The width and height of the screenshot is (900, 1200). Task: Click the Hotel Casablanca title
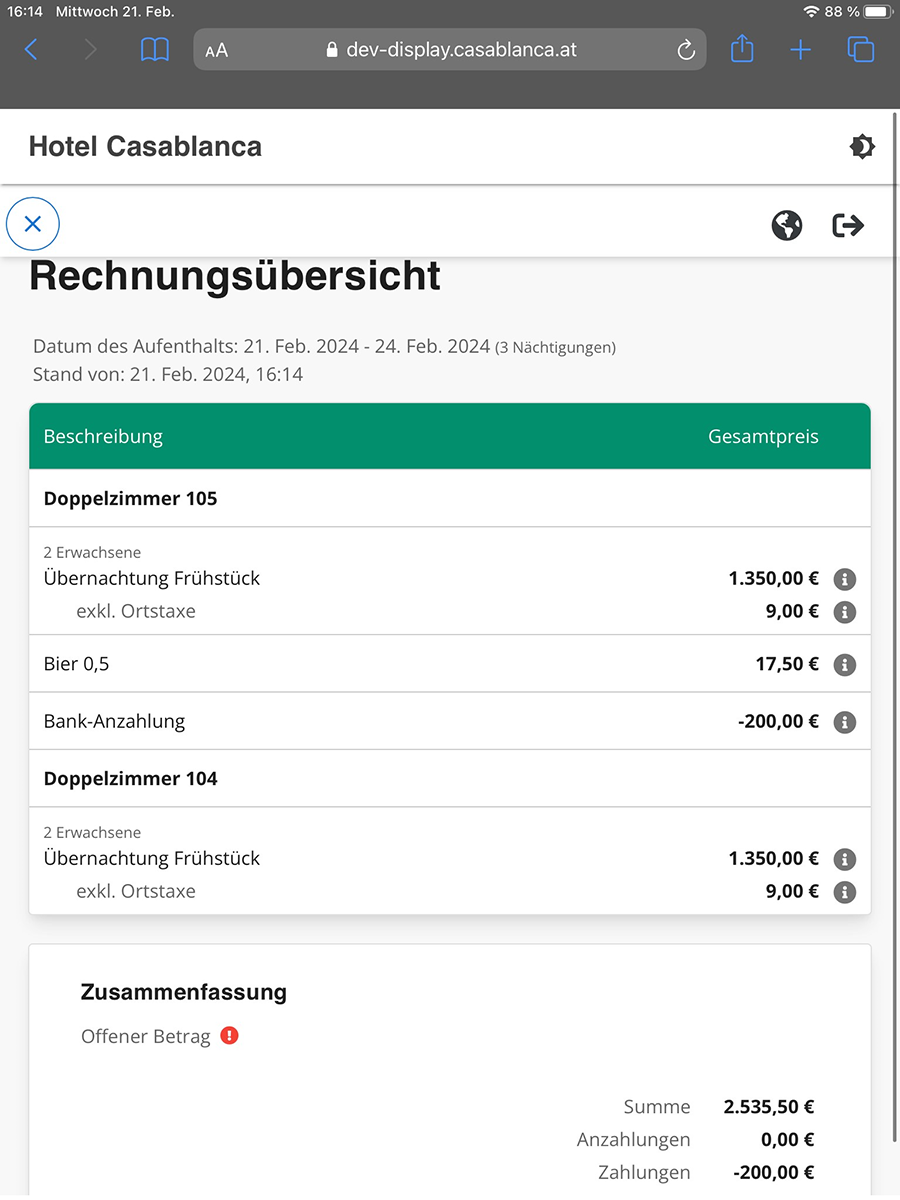click(145, 147)
